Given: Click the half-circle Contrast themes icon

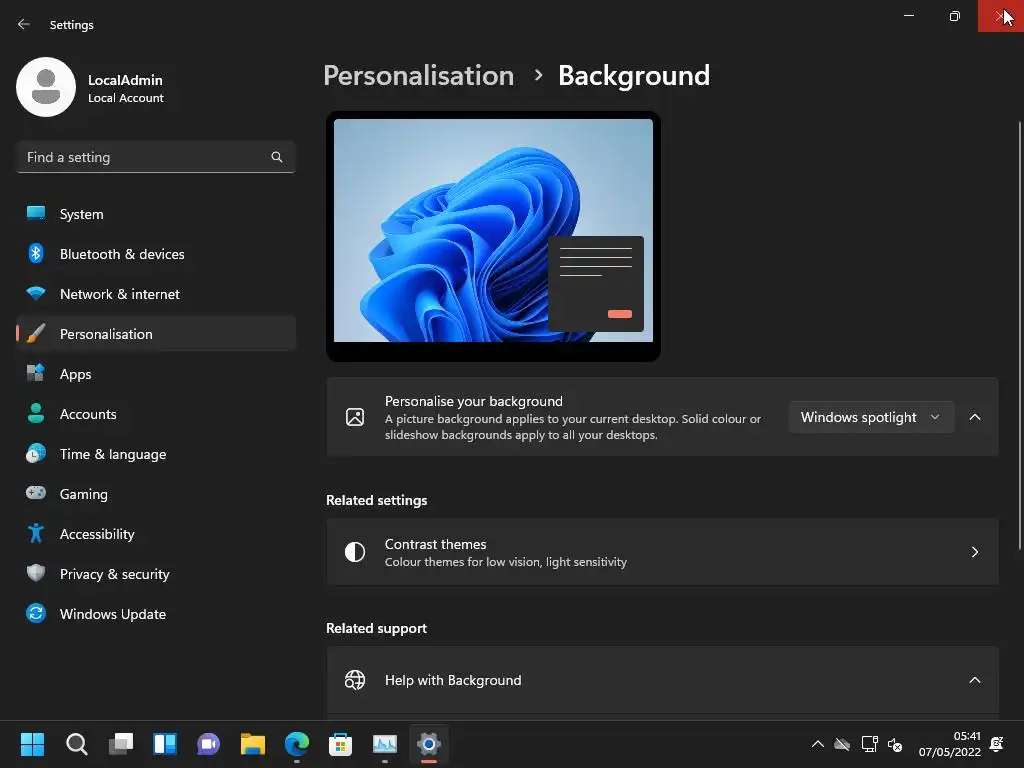Looking at the screenshot, I should tap(355, 552).
